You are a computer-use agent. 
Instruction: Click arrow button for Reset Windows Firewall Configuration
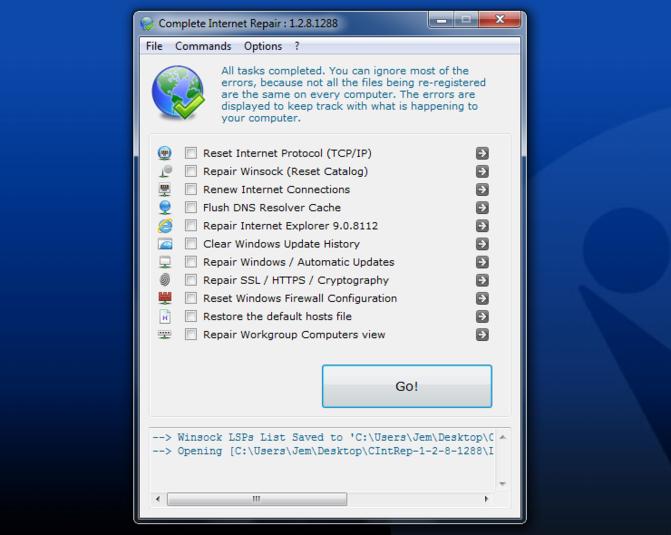tap(482, 298)
